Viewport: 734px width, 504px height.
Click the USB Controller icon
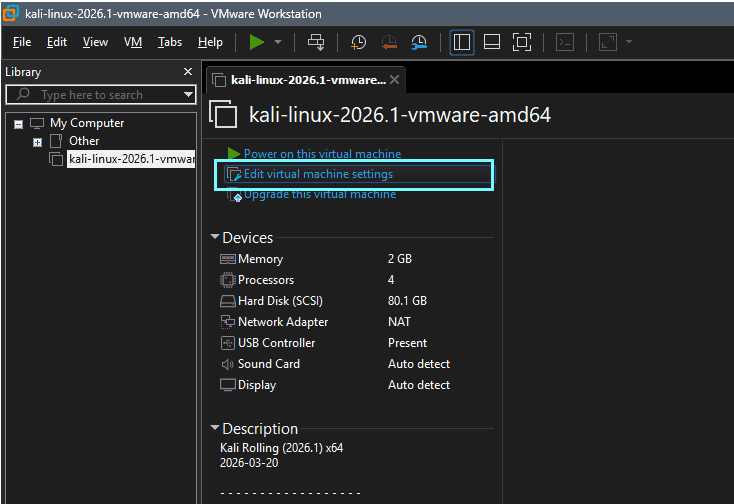click(228, 343)
